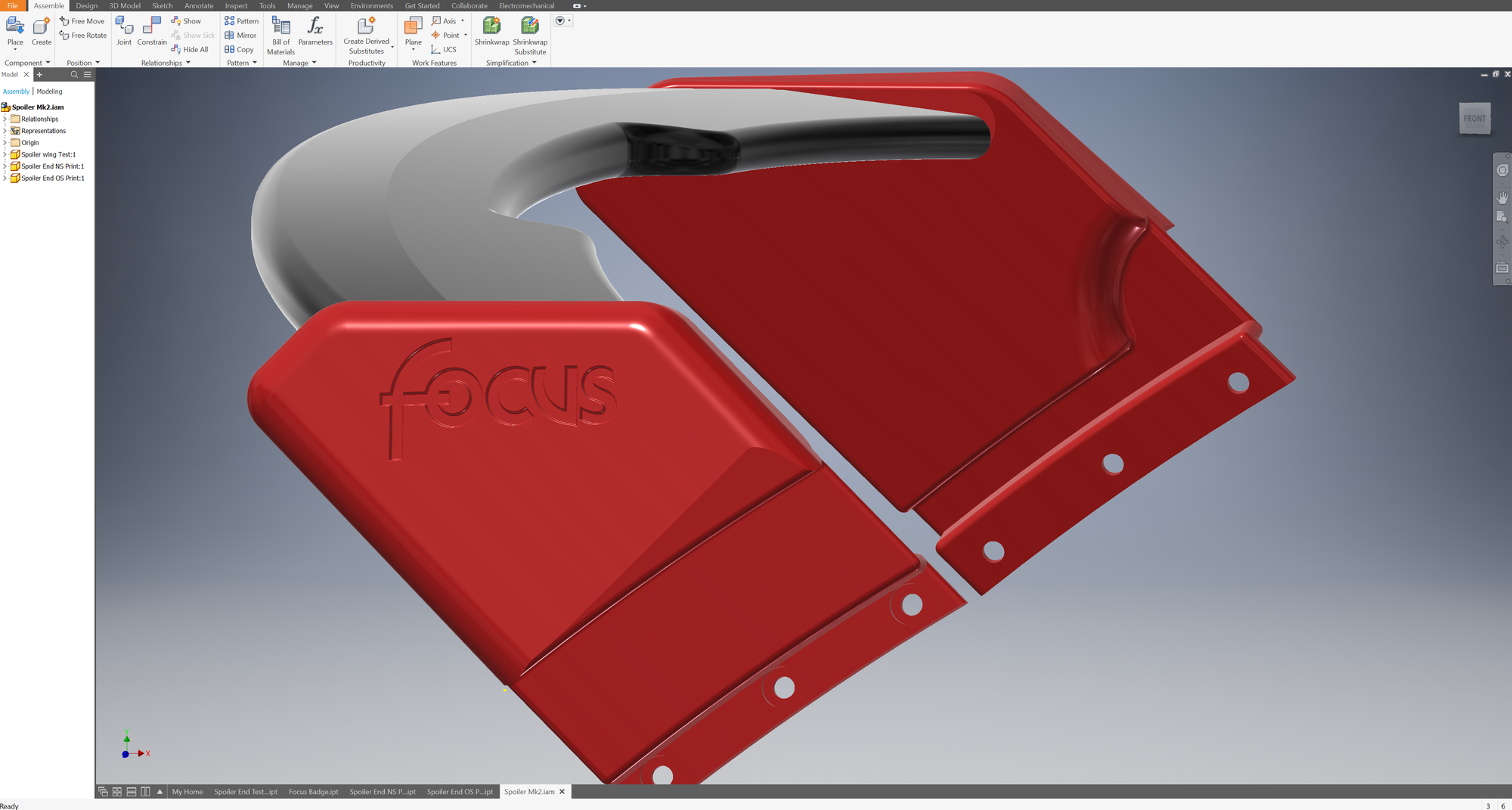Click the Mirror button
1512x810 pixels.
pos(240,36)
